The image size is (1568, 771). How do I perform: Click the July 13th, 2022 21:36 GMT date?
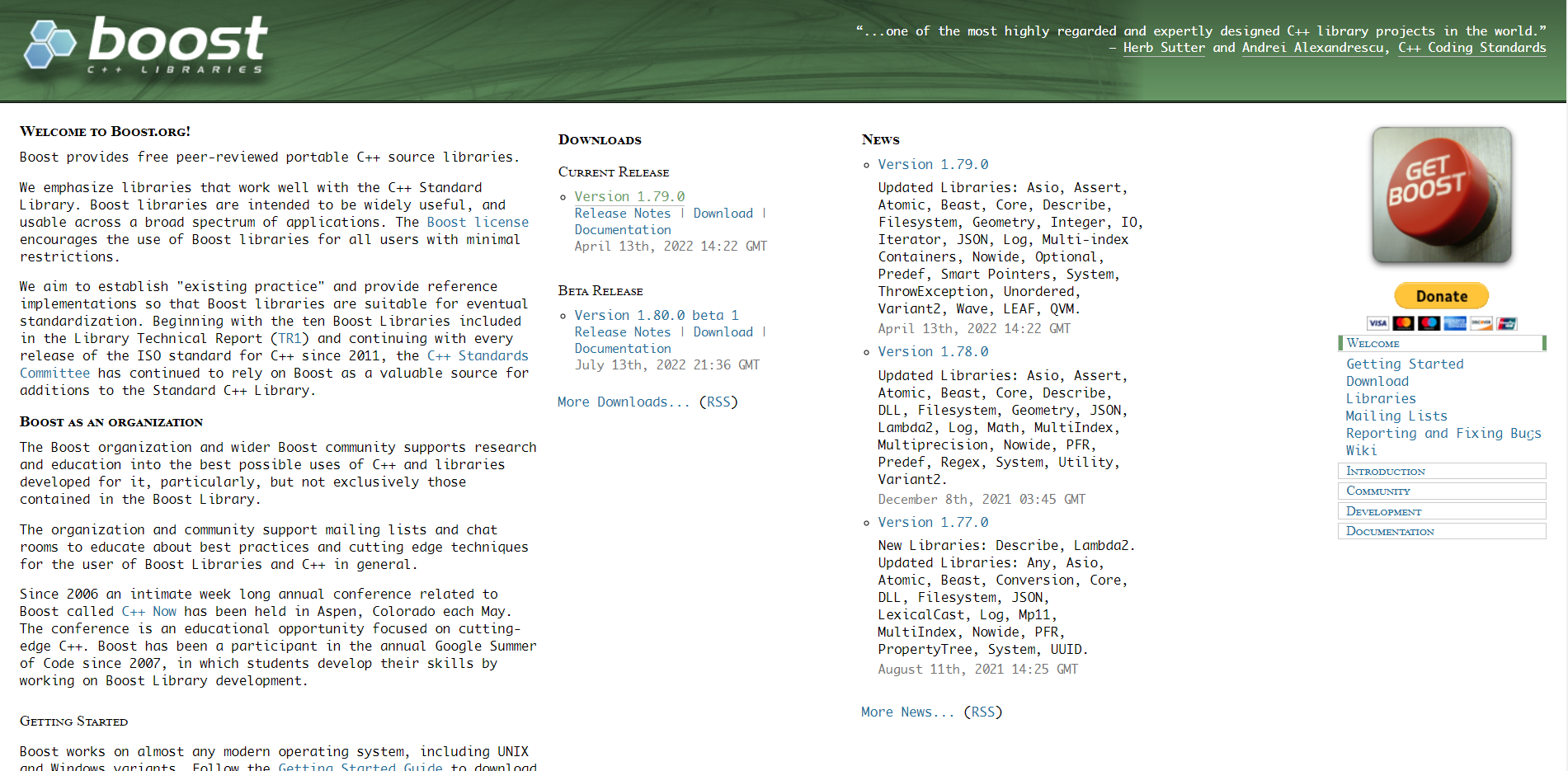point(667,365)
